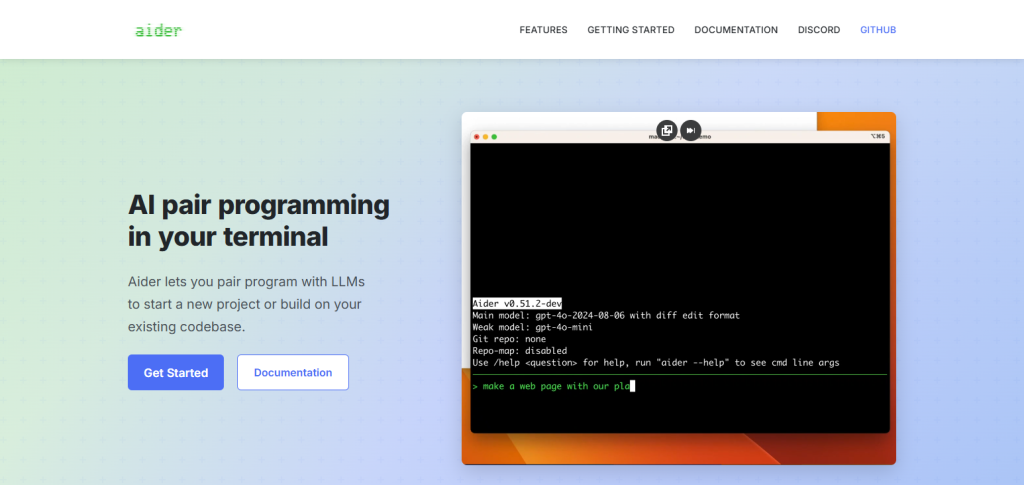Click the skip-forward button on the demo video
Screen dimensions: 1024x485
691,131
